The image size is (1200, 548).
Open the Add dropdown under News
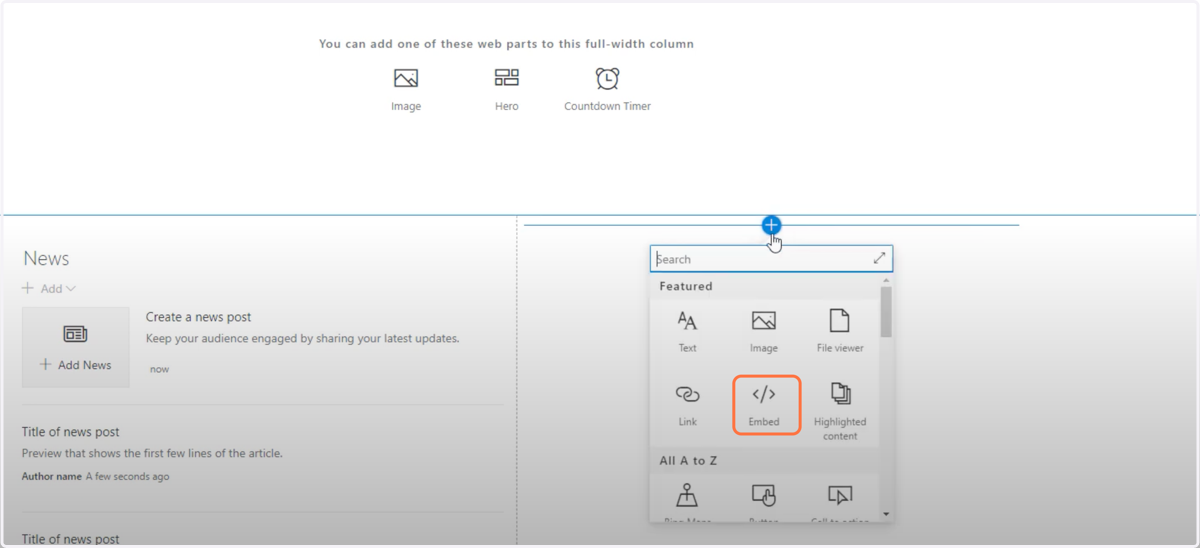[49, 288]
